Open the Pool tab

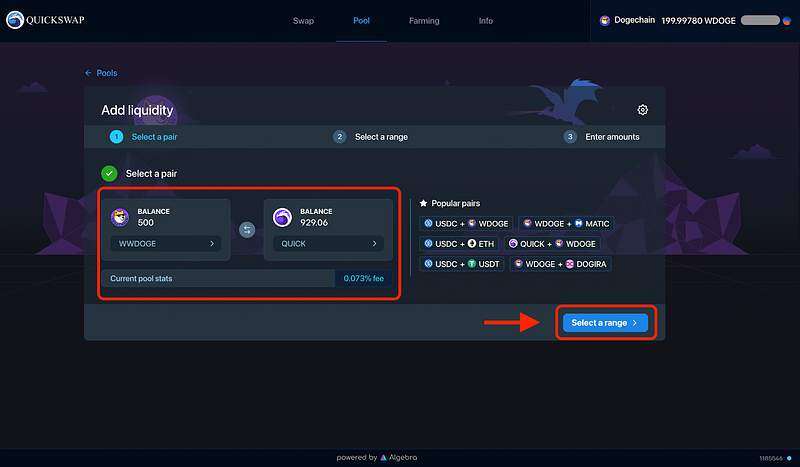click(361, 20)
